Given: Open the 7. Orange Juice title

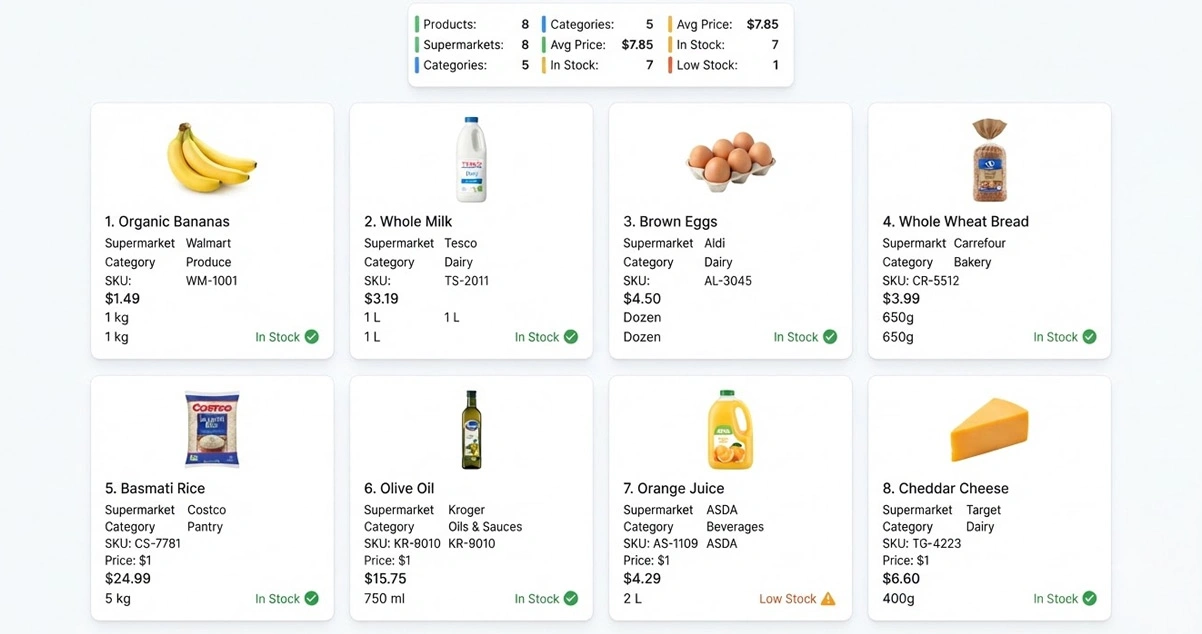Looking at the screenshot, I should click(x=674, y=488).
